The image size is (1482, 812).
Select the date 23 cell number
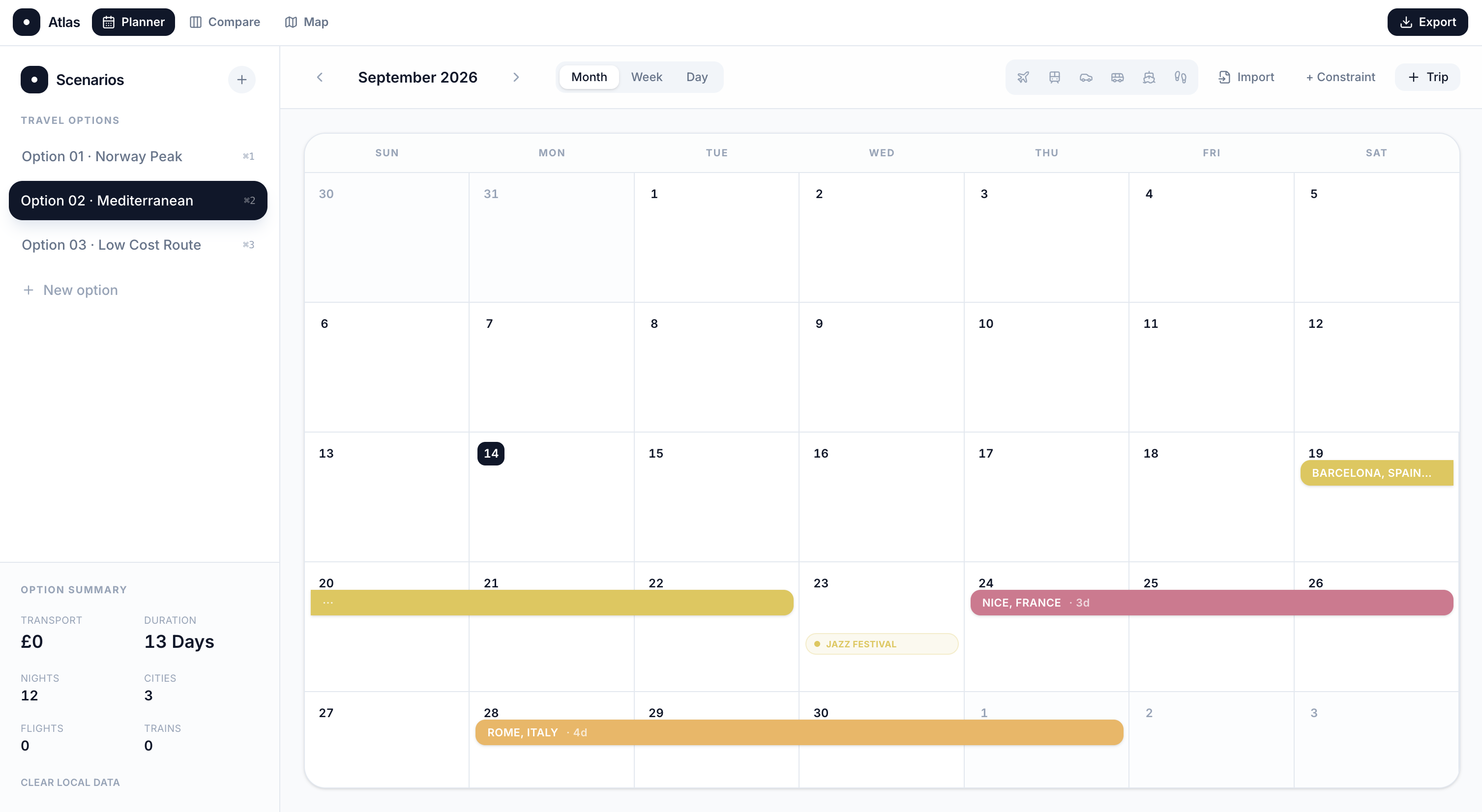820,582
